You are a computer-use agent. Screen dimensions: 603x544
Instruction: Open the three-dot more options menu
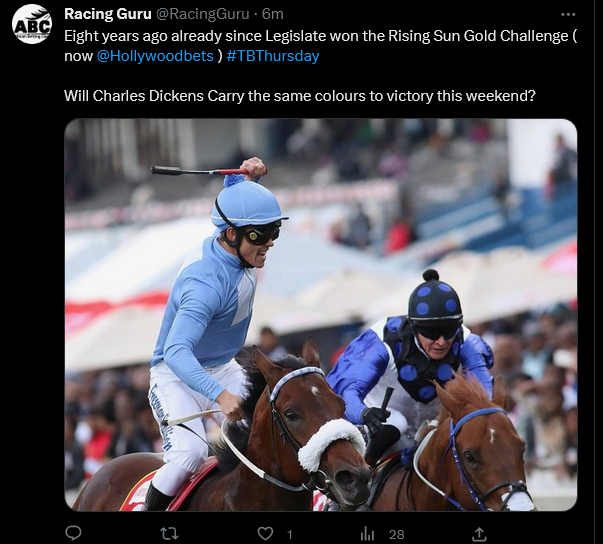[x=568, y=15]
